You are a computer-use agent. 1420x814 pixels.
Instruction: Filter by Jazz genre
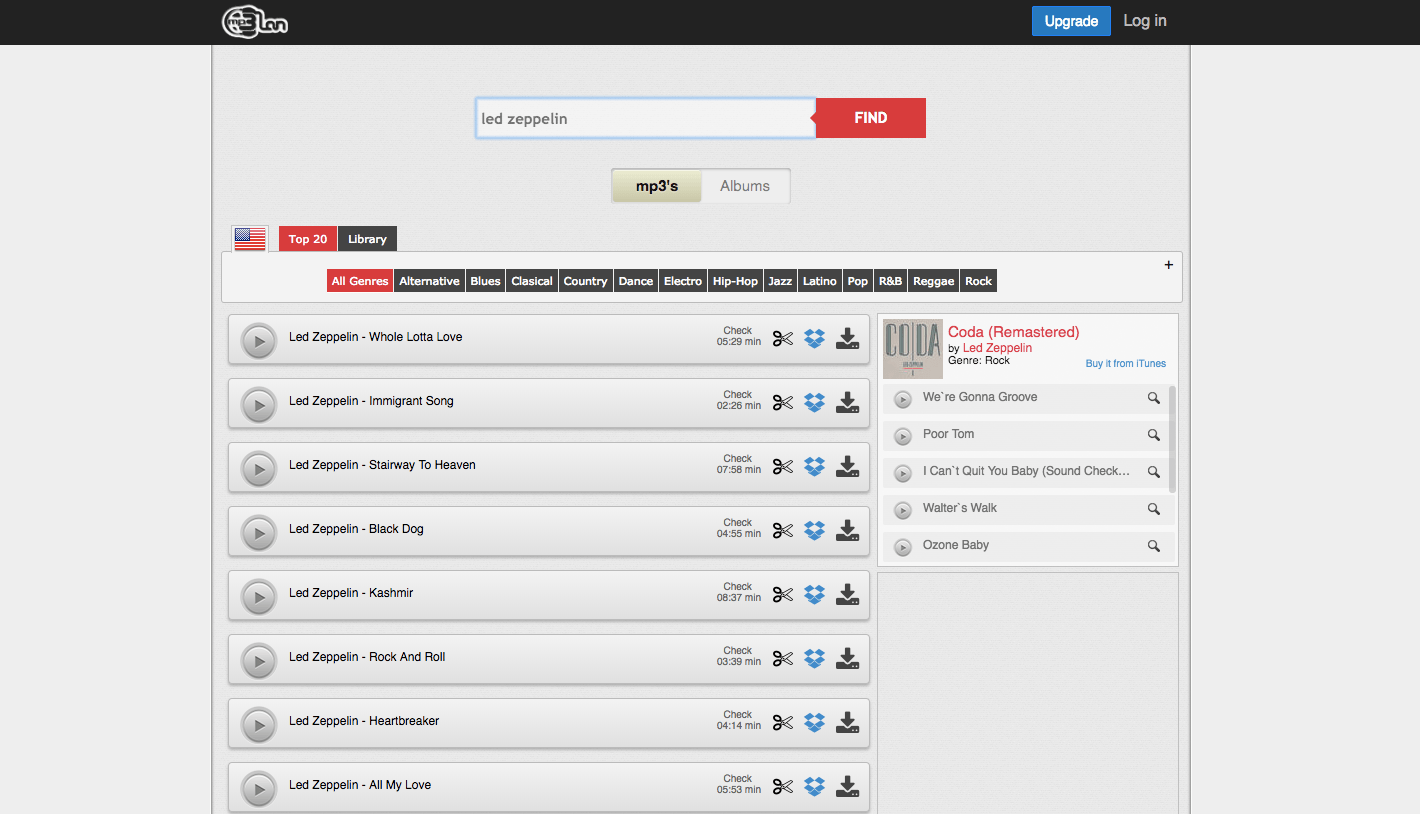(780, 281)
